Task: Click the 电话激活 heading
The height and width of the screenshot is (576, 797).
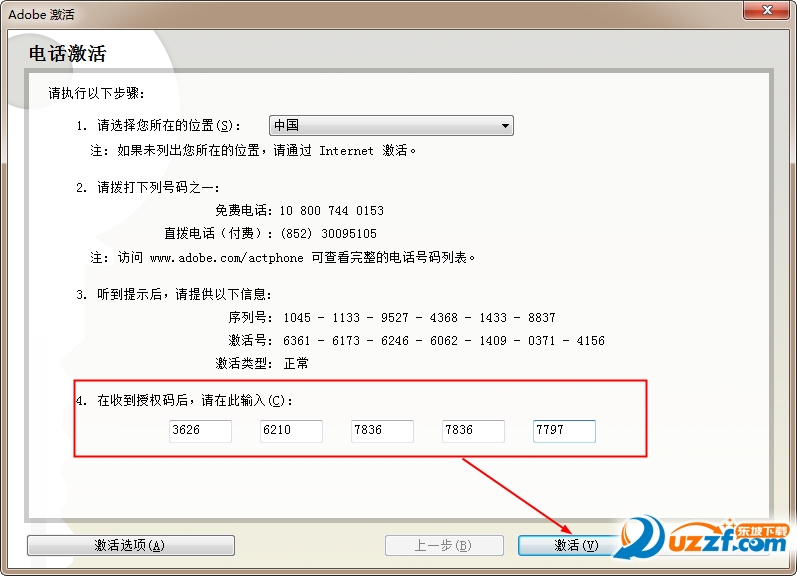Action: (x=67, y=53)
